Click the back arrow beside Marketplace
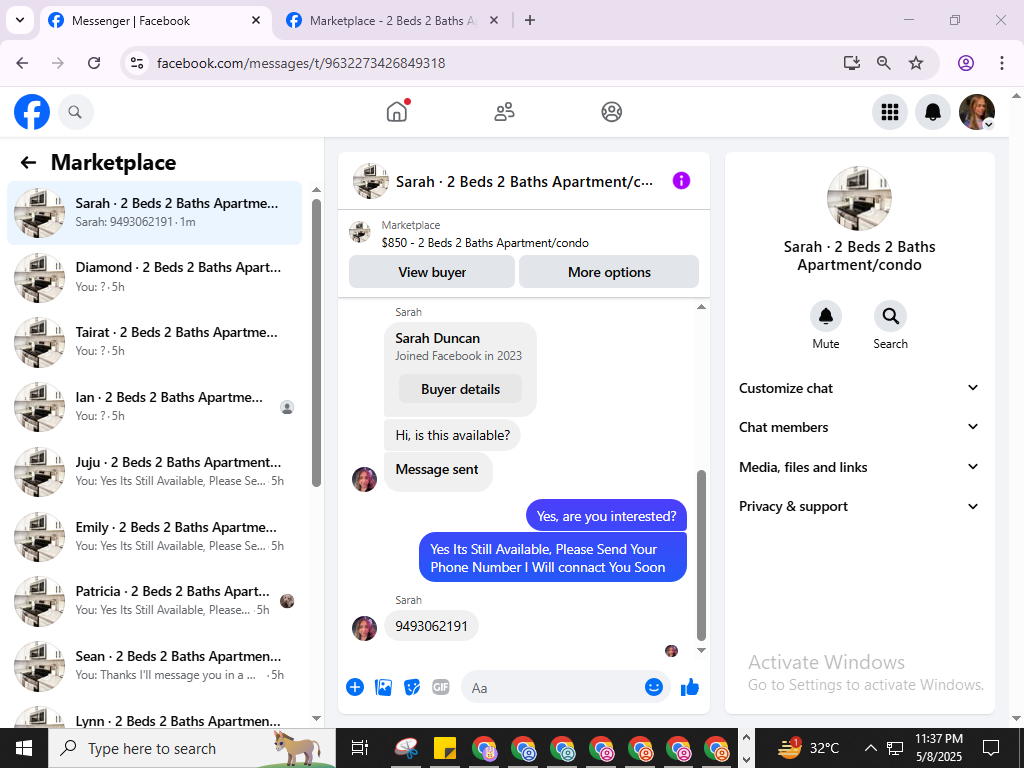 pyautogui.click(x=28, y=163)
